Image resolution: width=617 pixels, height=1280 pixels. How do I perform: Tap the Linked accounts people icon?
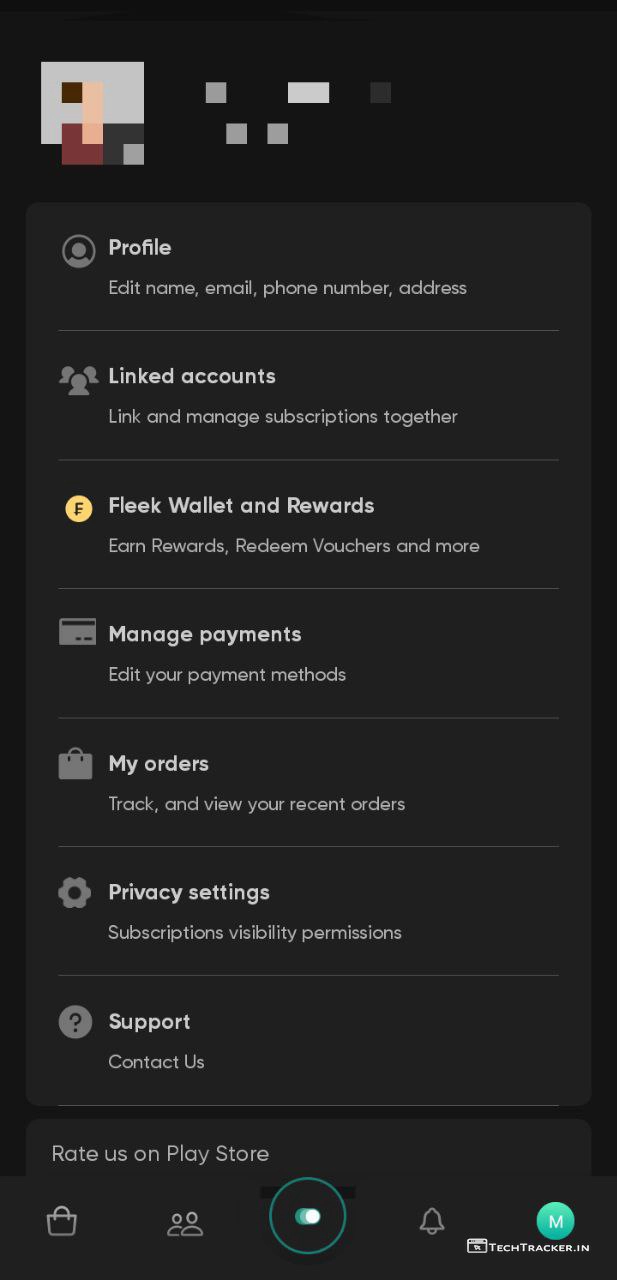click(78, 379)
